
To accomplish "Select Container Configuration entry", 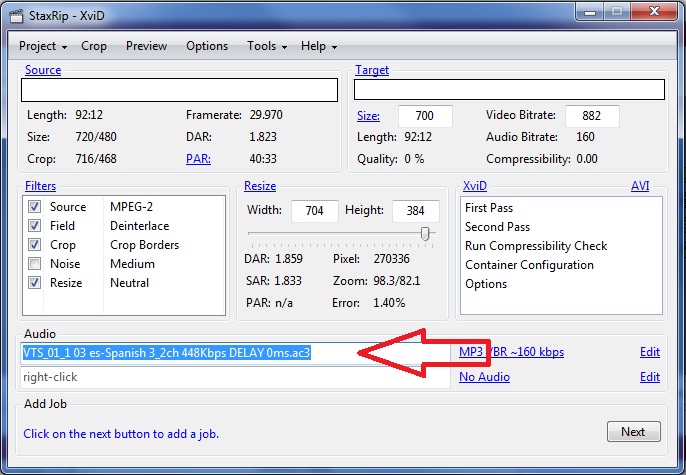I will tap(529, 265).
